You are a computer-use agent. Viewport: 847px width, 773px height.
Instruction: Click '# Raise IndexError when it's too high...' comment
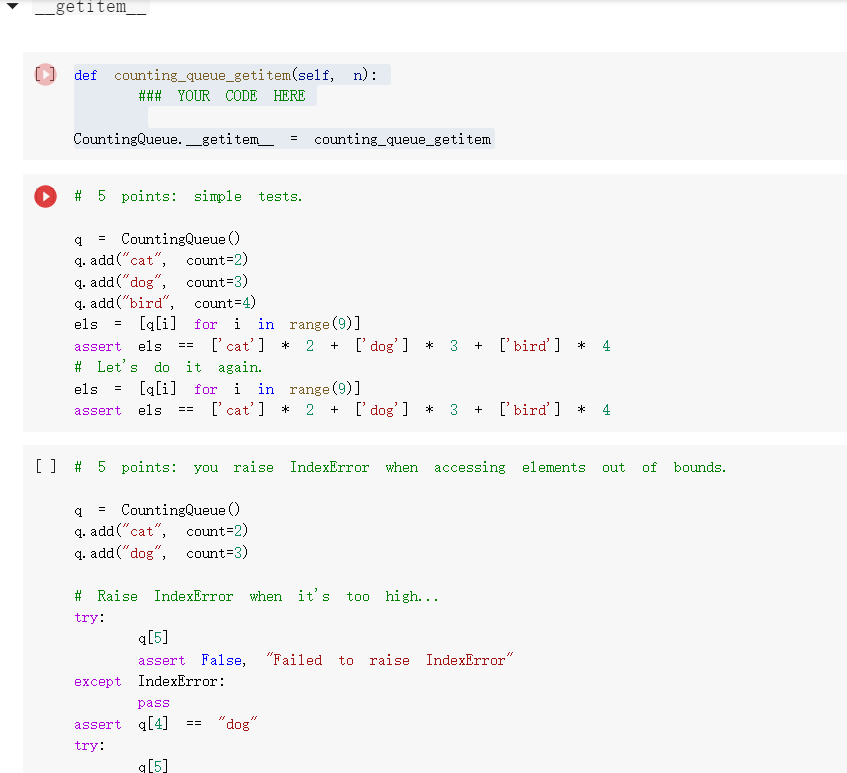[x=257, y=596]
